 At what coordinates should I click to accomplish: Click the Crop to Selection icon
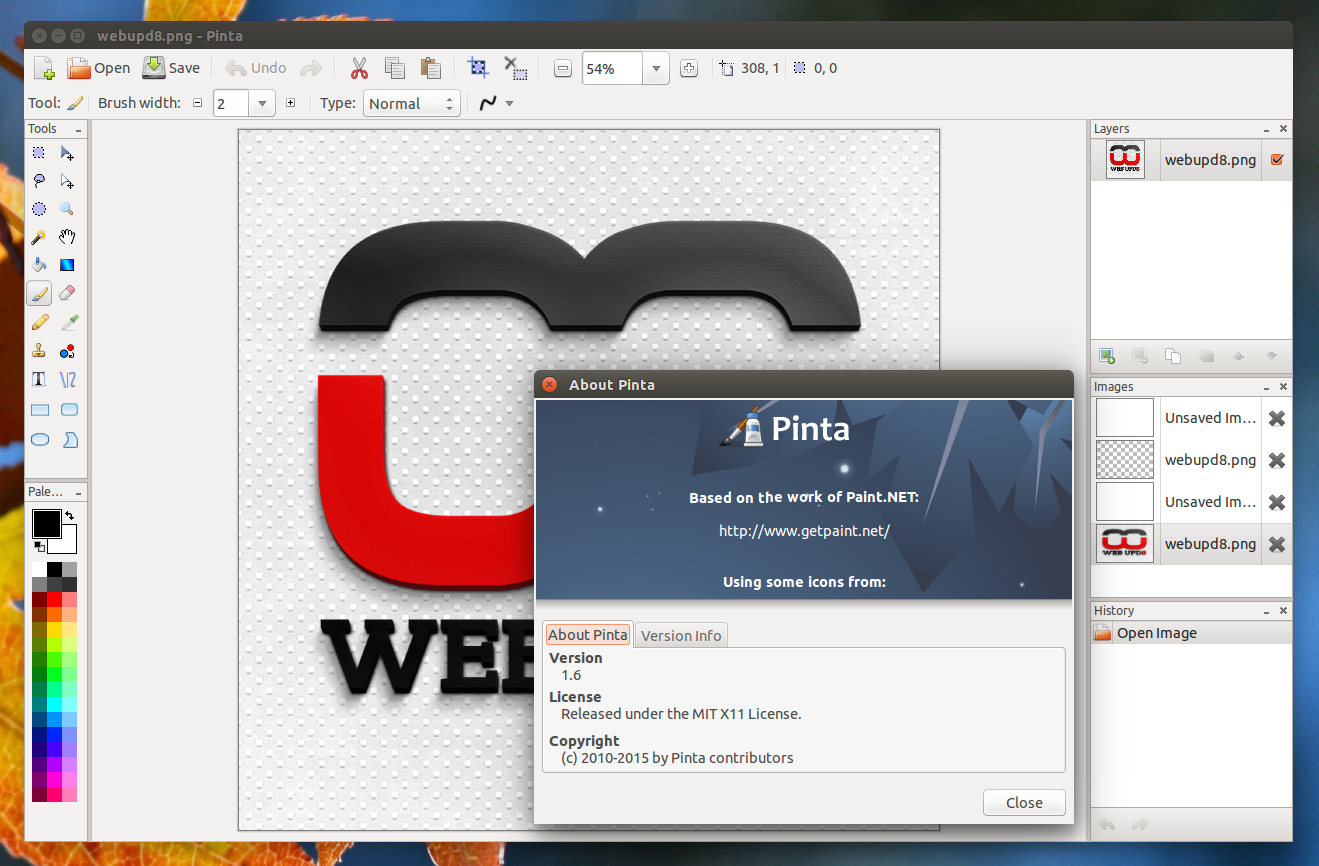point(479,68)
